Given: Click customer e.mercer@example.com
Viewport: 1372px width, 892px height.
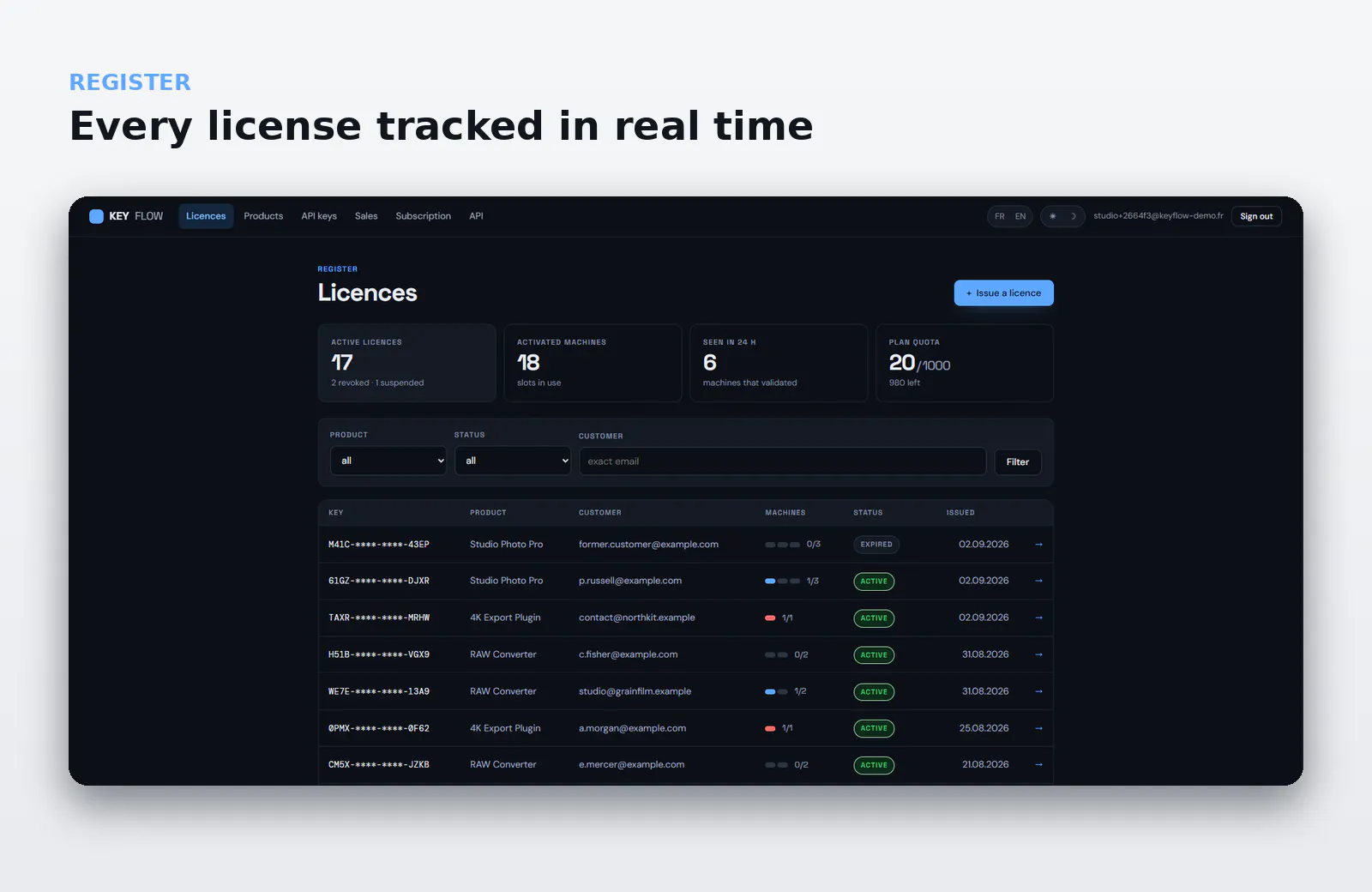Looking at the screenshot, I should coord(631,764).
